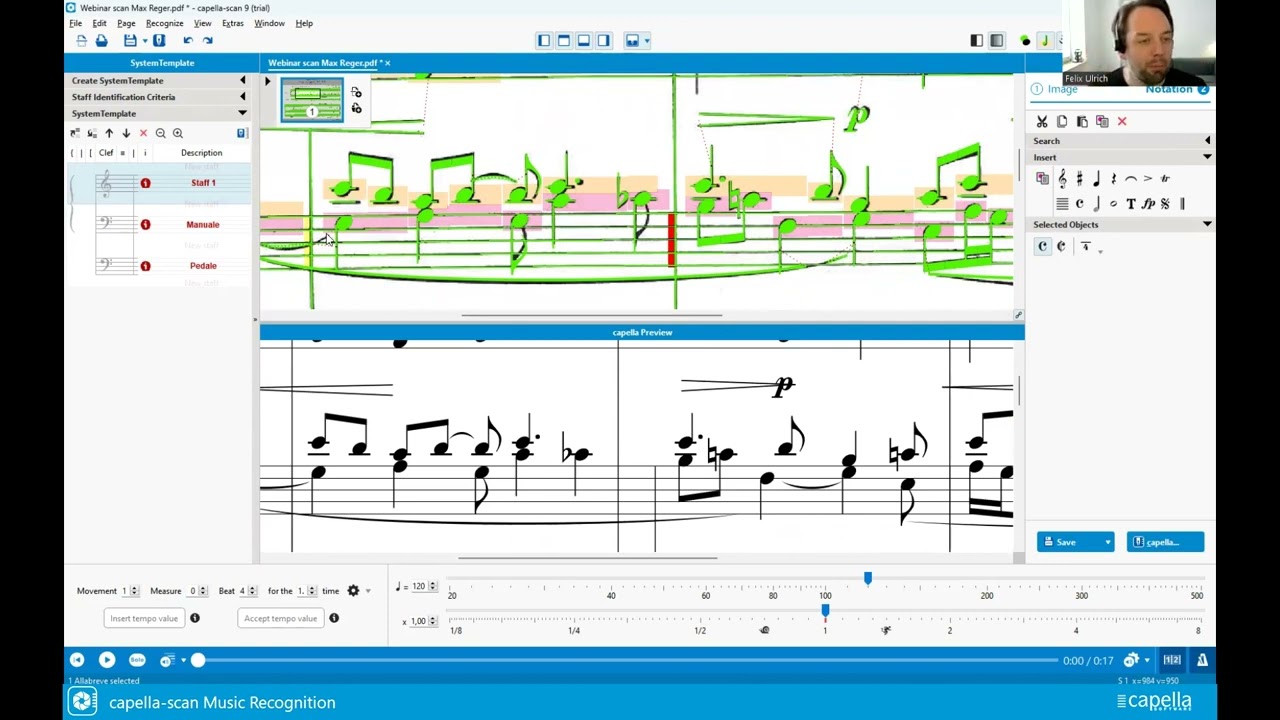Click the red Delete X in Notation panel
This screenshot has width=1280, height=720.
coord(1122,122)
